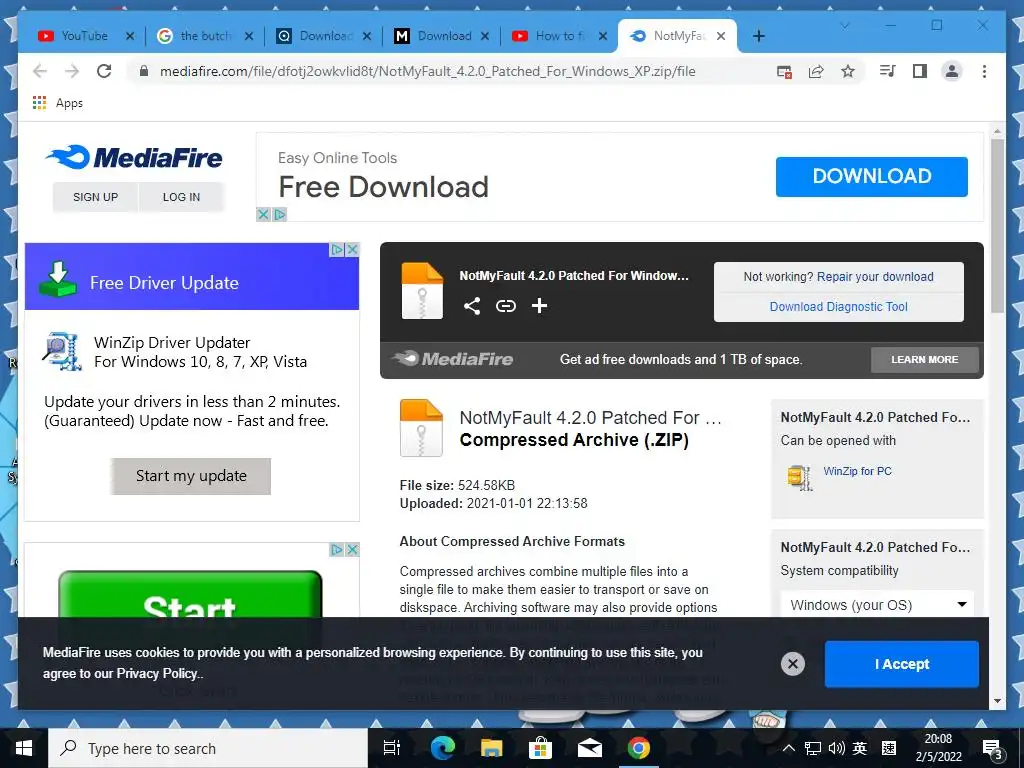This screenshot has width=1024, height=768.
Task: Open Mail app from taskbar
Action: (590, 748)
